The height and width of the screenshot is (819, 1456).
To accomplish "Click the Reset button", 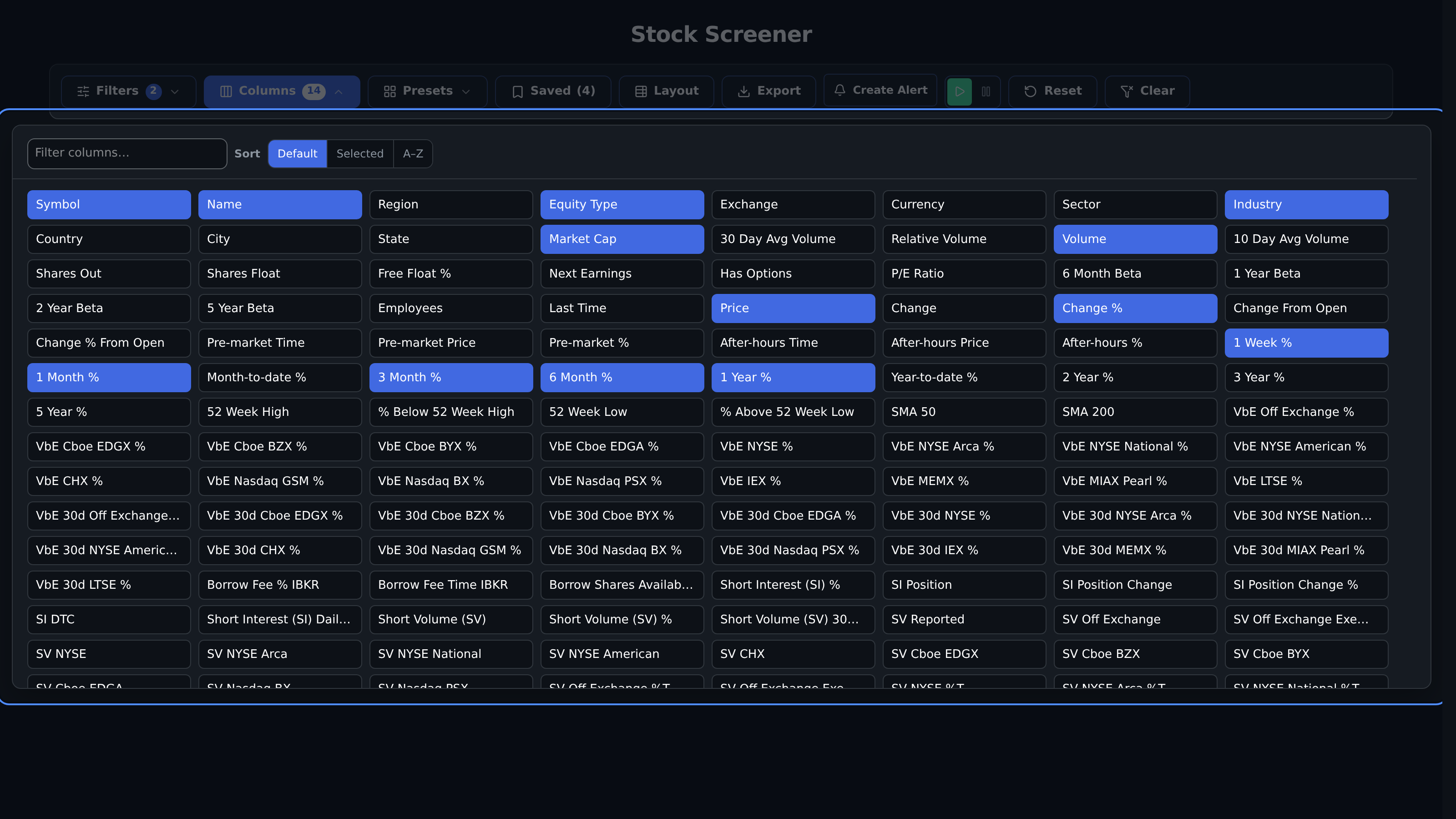I will (1052, 91).
